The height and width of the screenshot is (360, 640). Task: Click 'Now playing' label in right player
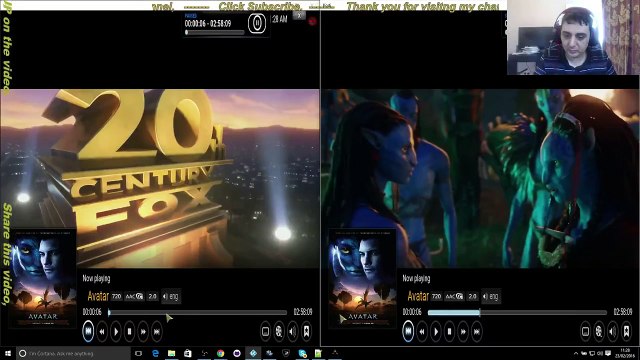point(416,278)
